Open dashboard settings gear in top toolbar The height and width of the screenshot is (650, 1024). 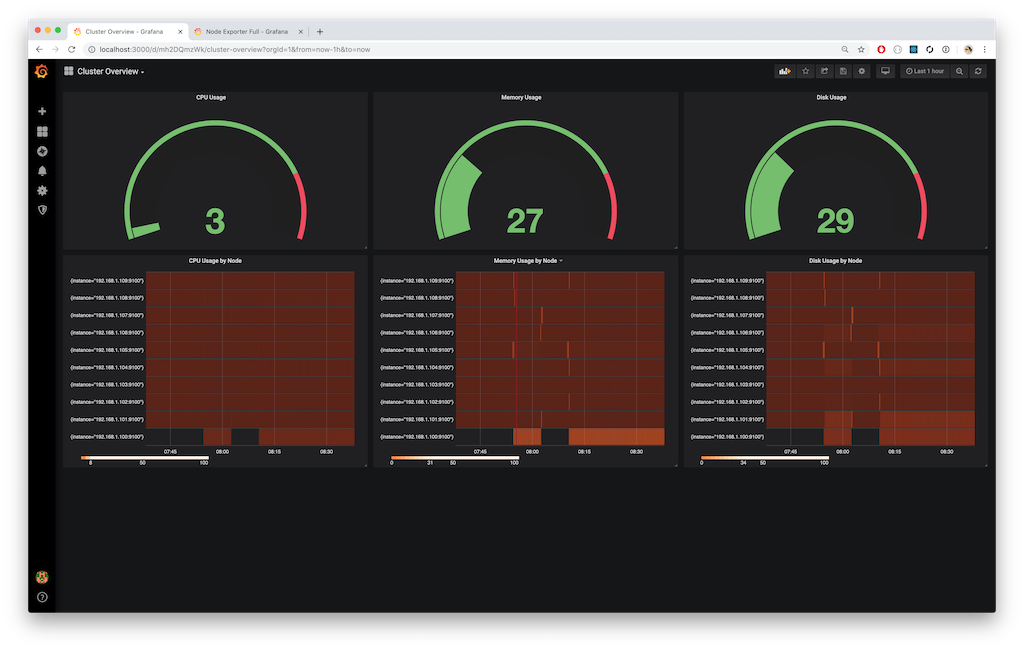pyautogui.click(x=862, y=71)
